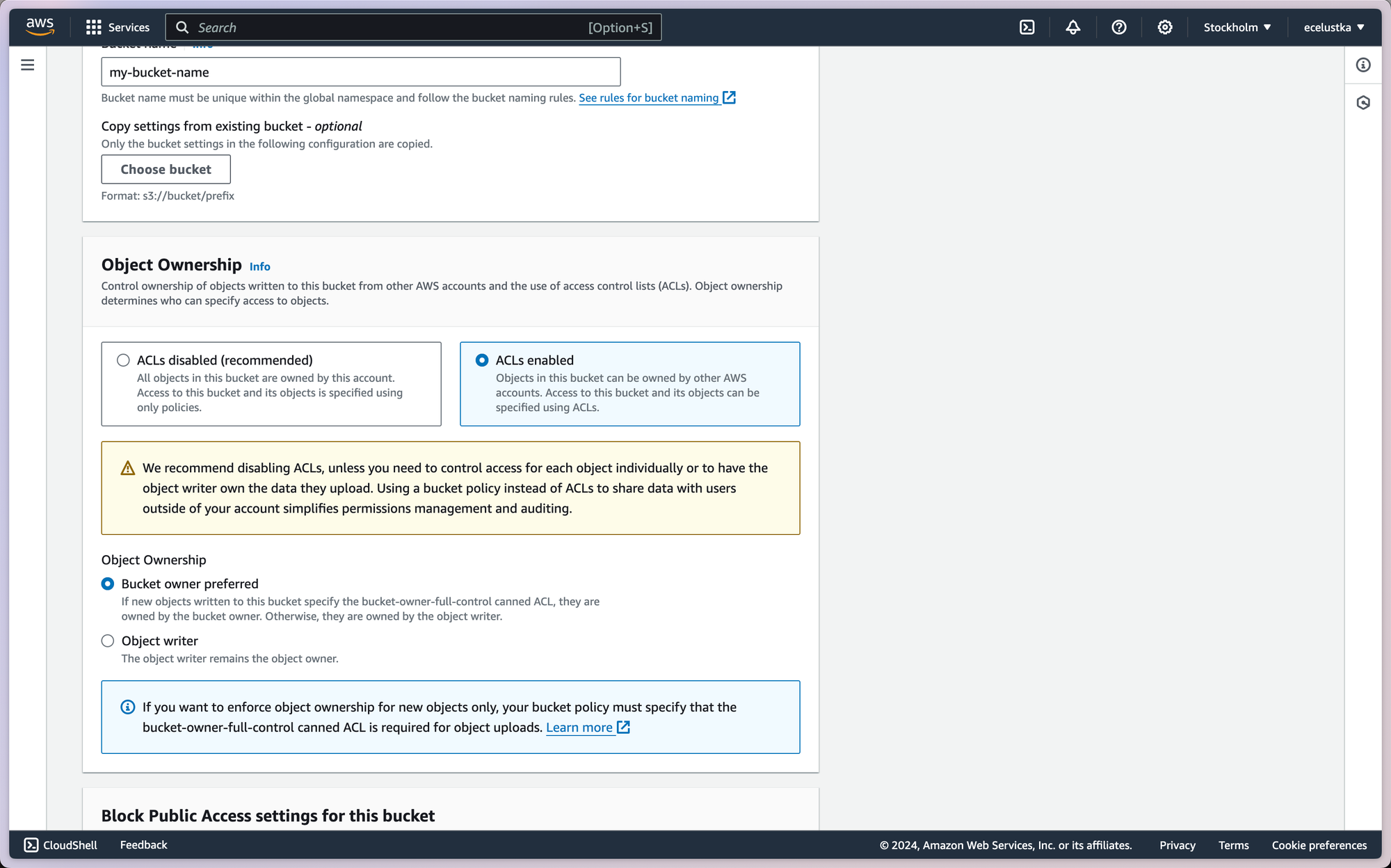Click the hexagon icon in right sidebar

pyautogui.click(x=1363, y=103)
